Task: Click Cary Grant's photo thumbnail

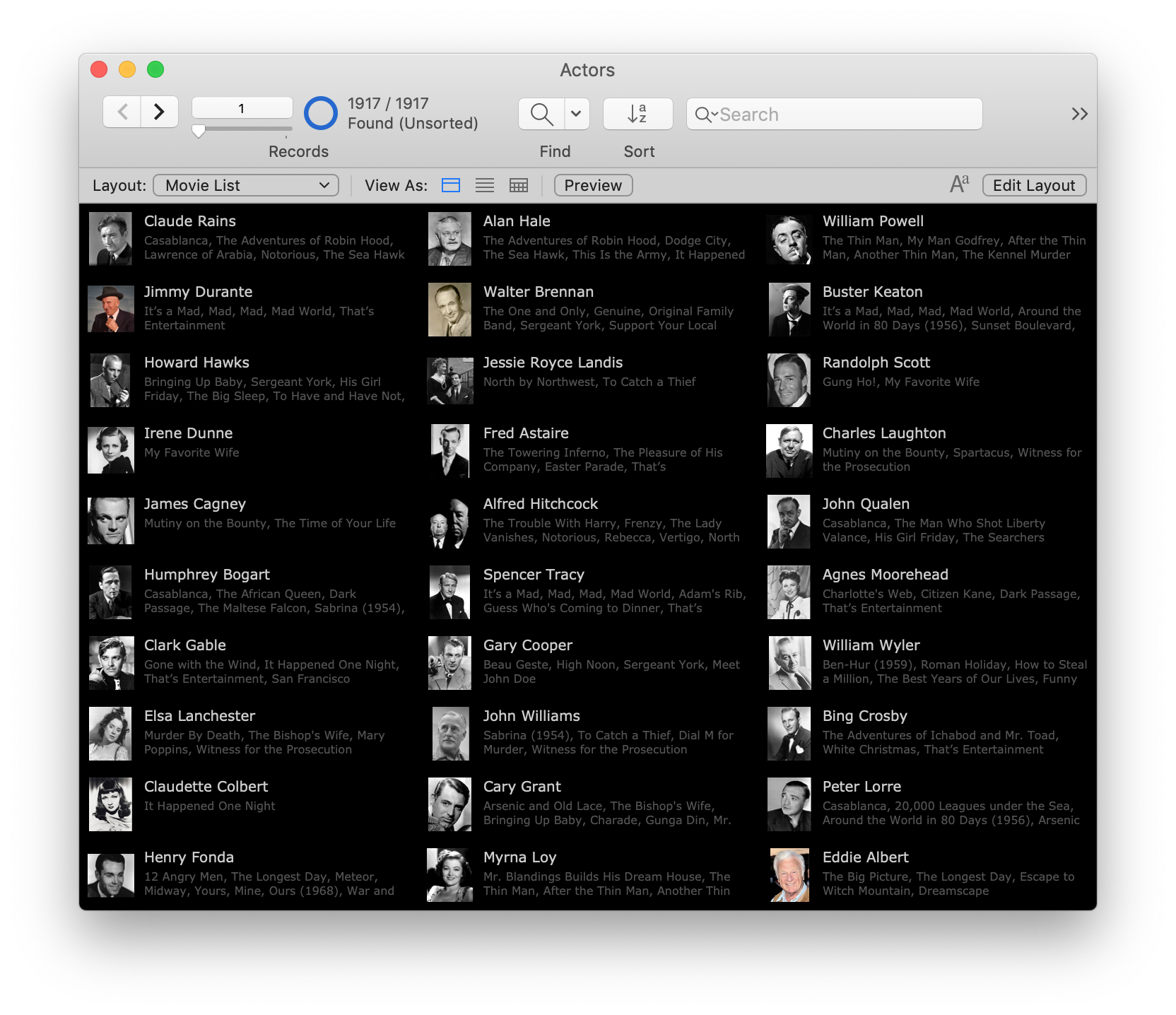Action: 449,804
